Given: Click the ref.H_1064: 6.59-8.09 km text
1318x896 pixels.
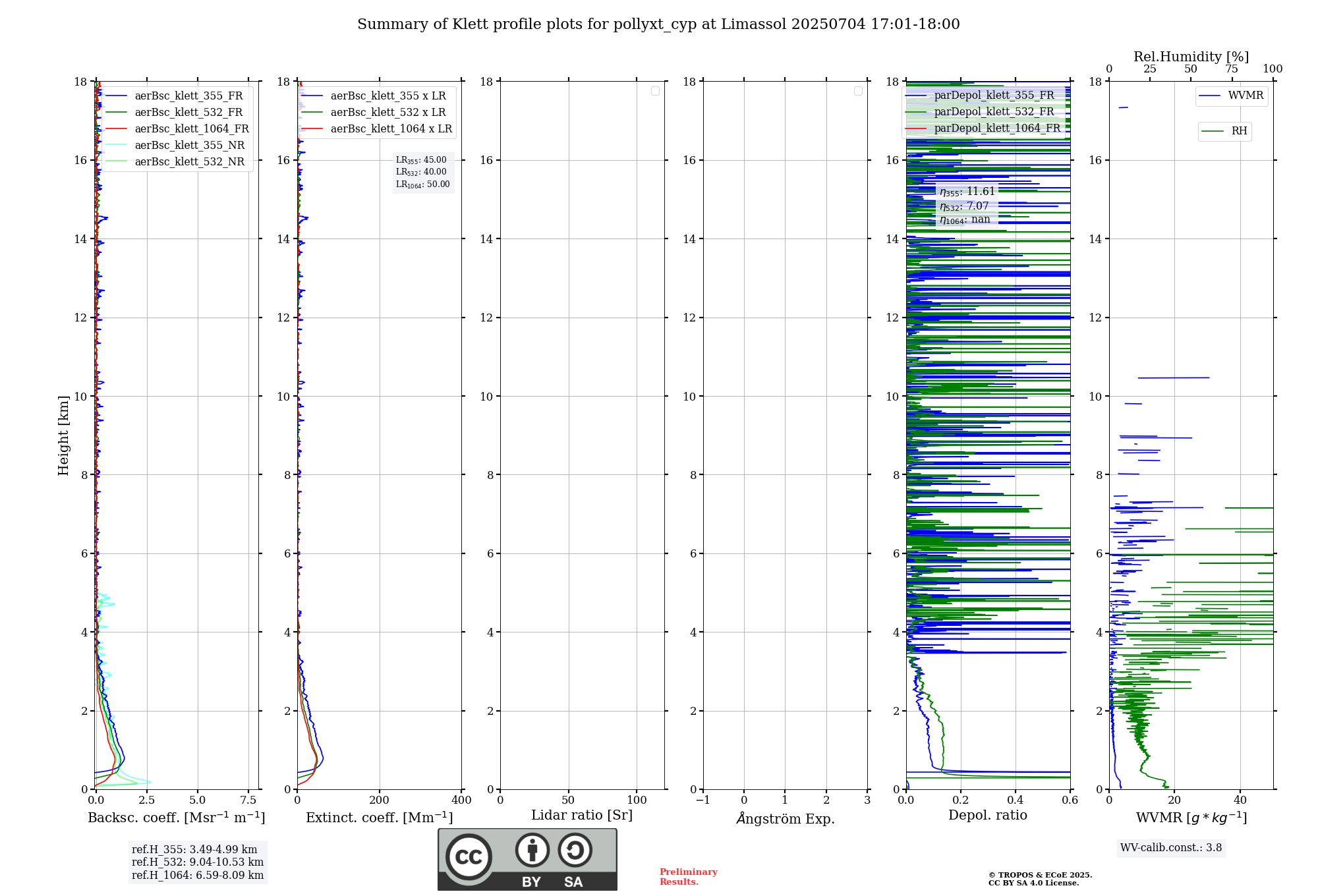Looking at the screenshot, I should 198,875.
